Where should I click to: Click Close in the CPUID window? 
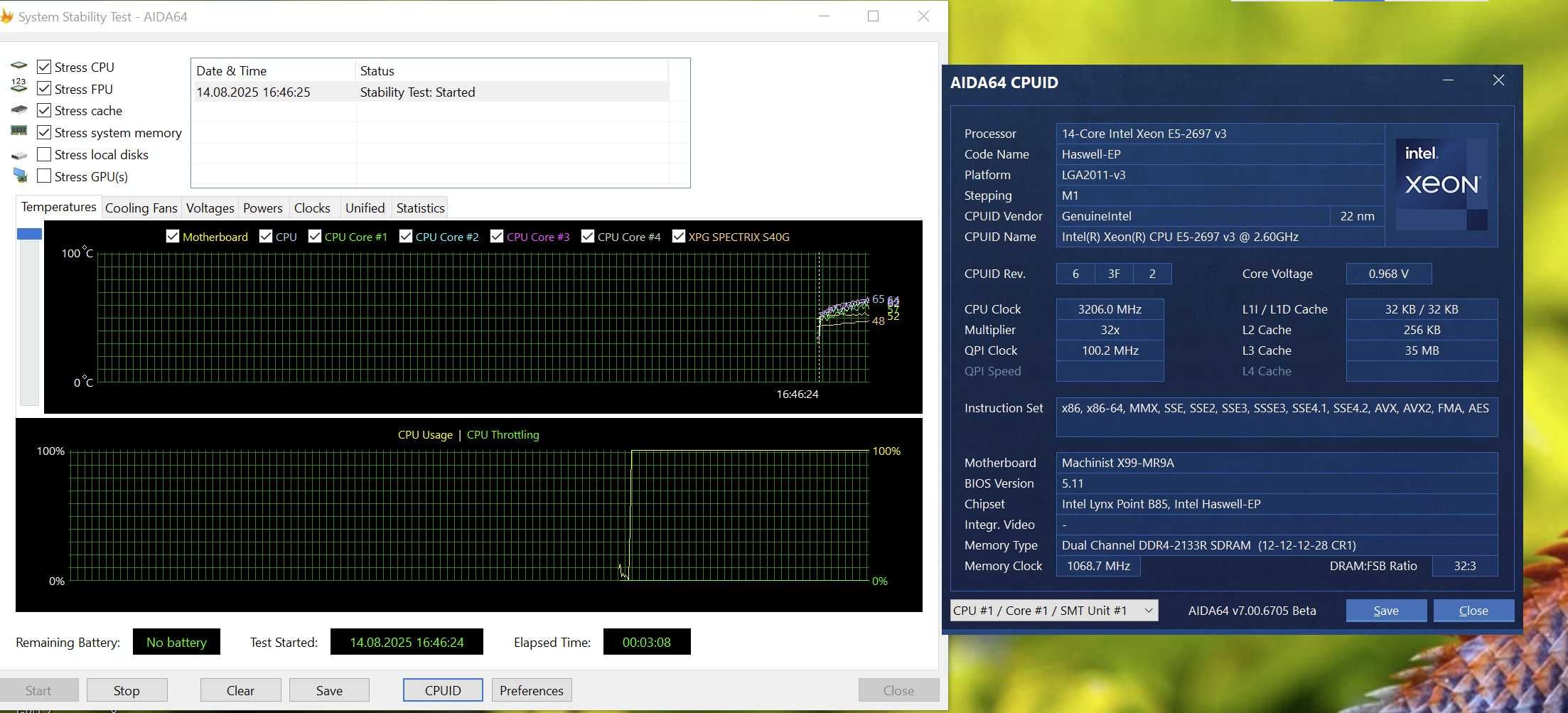pos(1473,611)
